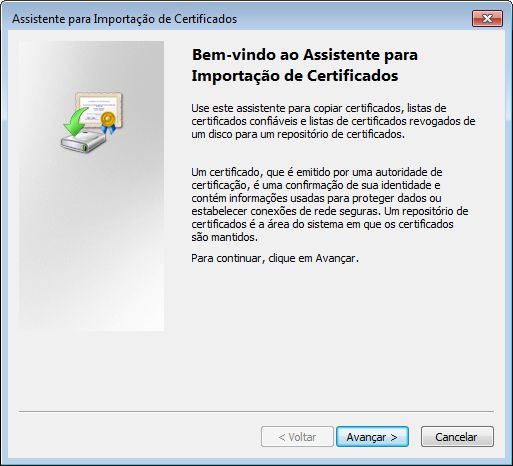Click the Avançar > button

tap(372, 437)
